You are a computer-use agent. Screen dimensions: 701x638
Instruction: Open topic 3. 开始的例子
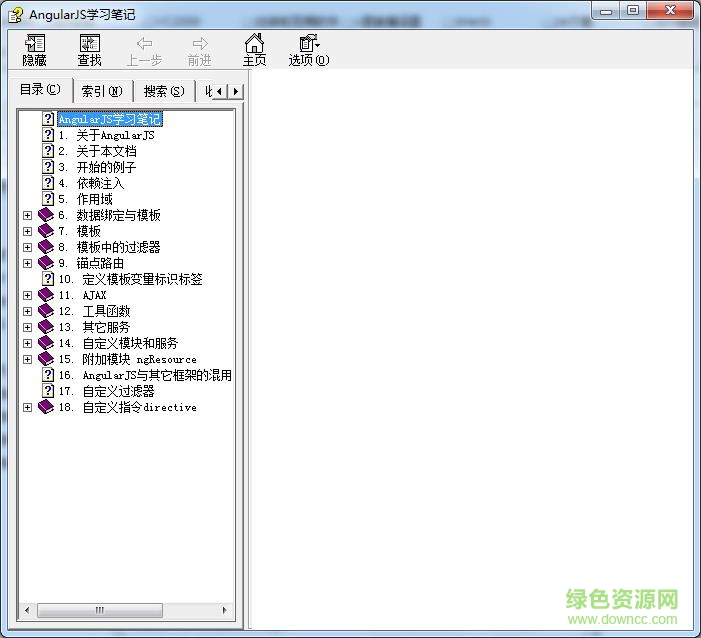click(97, 167)
